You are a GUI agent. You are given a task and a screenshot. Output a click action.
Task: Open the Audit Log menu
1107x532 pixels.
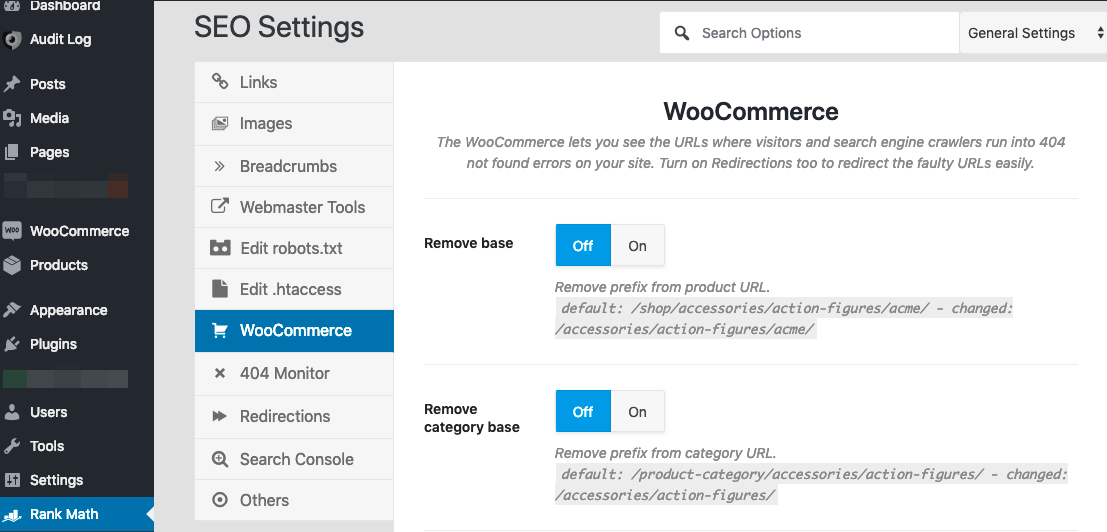(77, 40)
